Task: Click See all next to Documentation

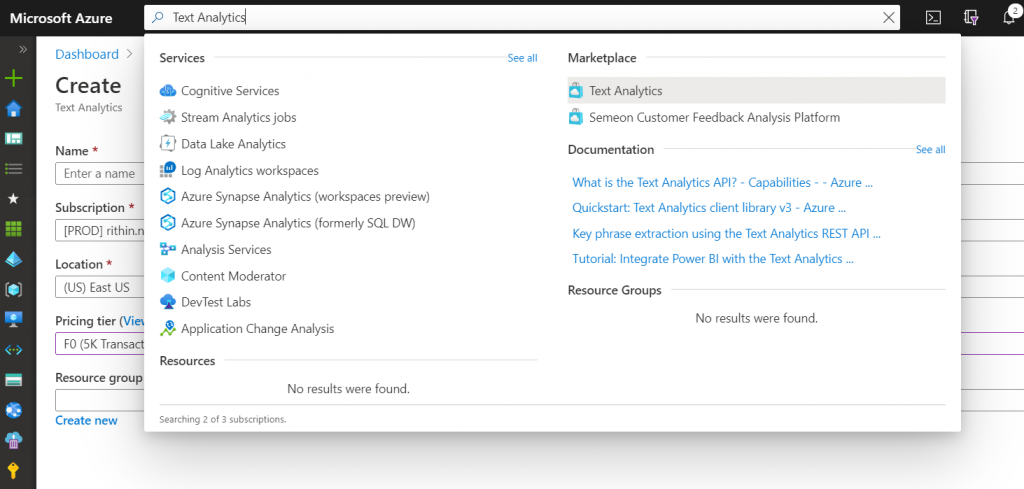Action: tap(930, 149)
